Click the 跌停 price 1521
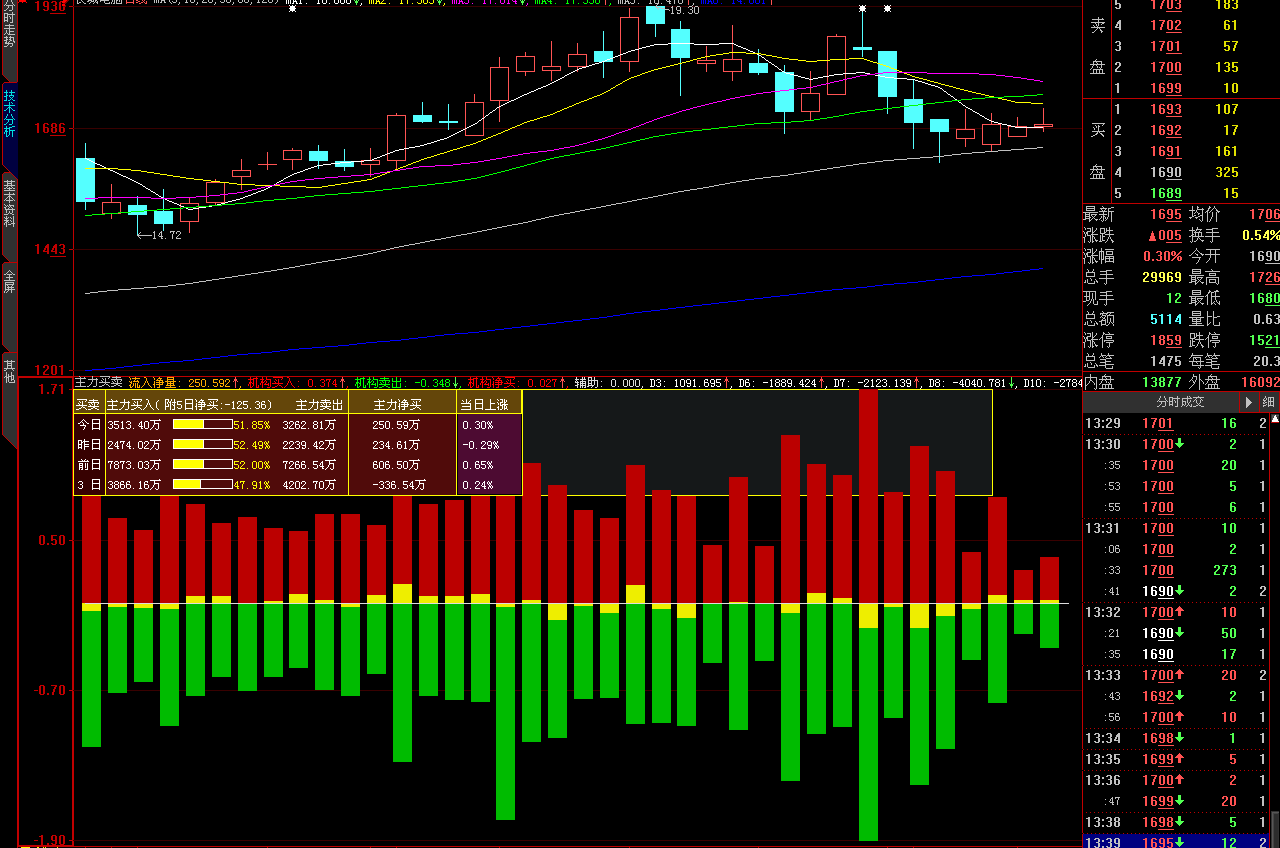Screen dimensions: 1280x848 pyautogui.click(x=1263, y=340)
